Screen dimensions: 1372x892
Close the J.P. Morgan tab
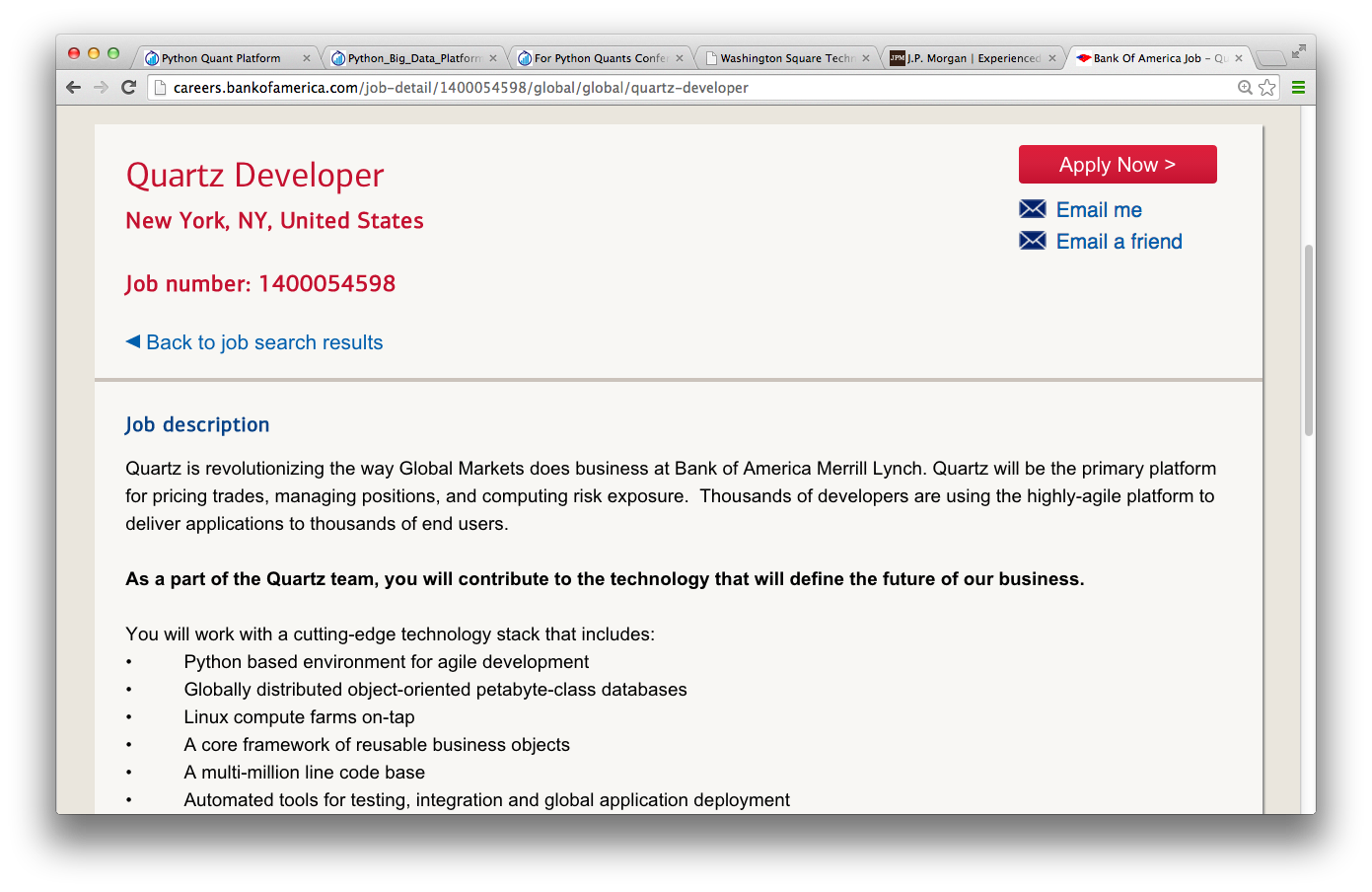[x=1052, y=58]
